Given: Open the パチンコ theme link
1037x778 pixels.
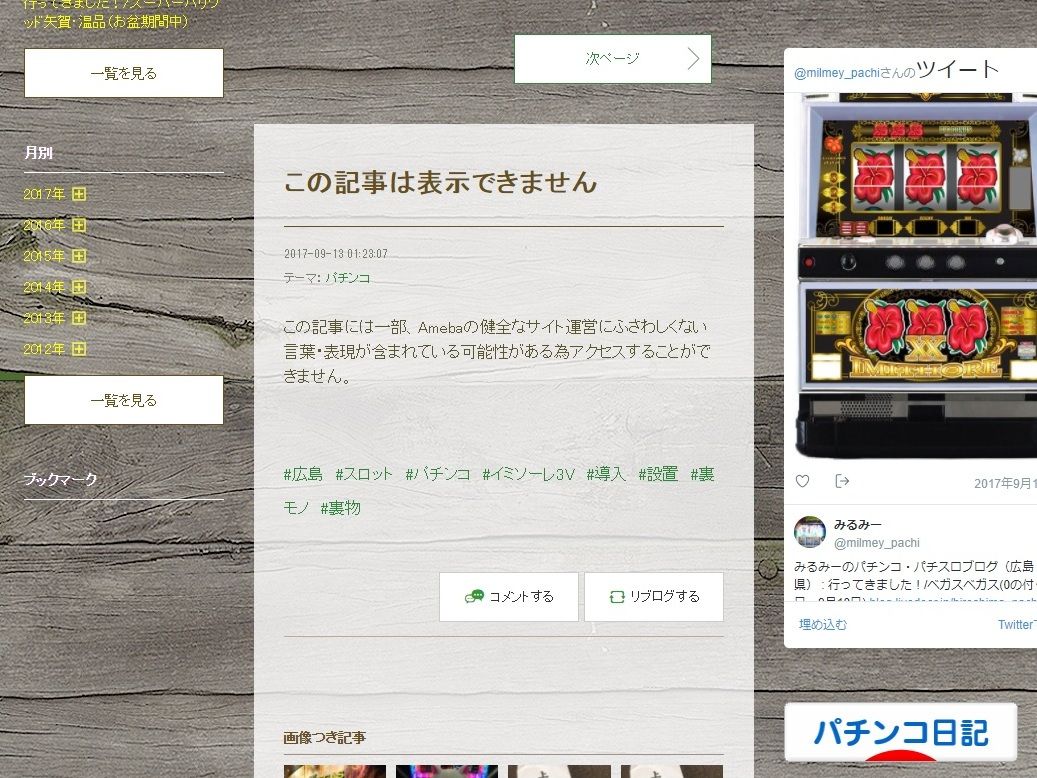Looking at the screenshot, I should [x=348, y=279].
